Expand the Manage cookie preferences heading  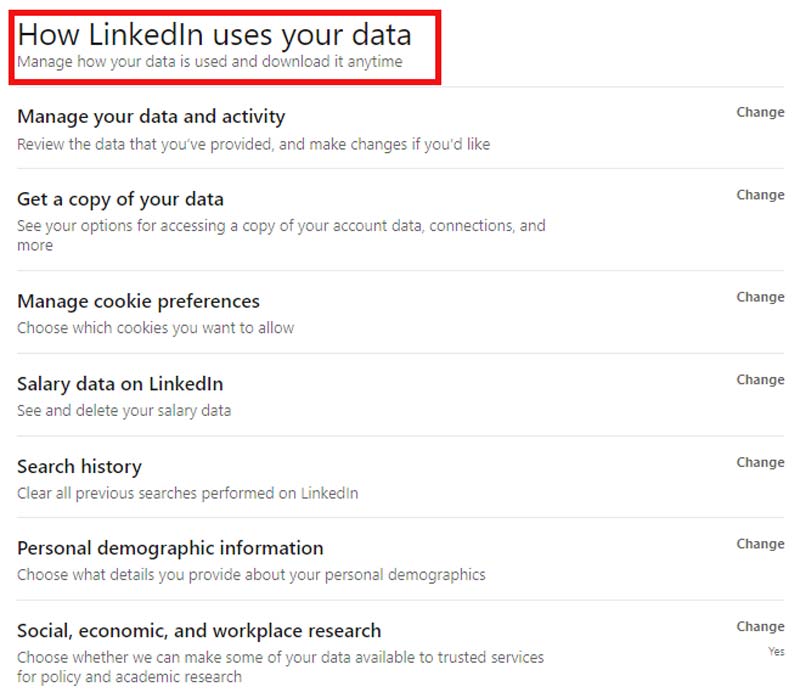tap(138, 301)
